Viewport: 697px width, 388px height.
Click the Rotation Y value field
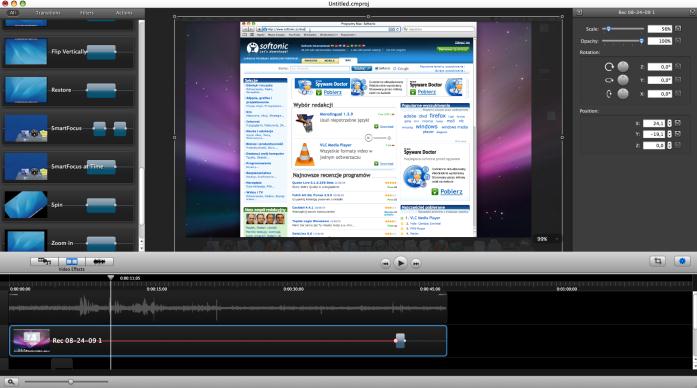[x=660, y=80]
